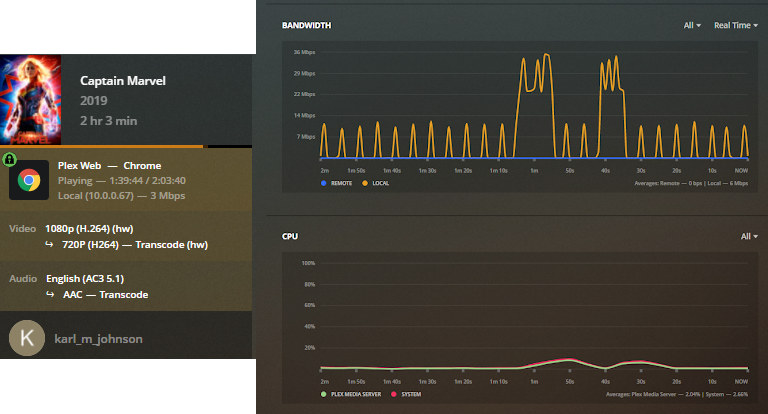Click the green secure connection lock icon
Screen dimensions: 768x414
point(9,159)
